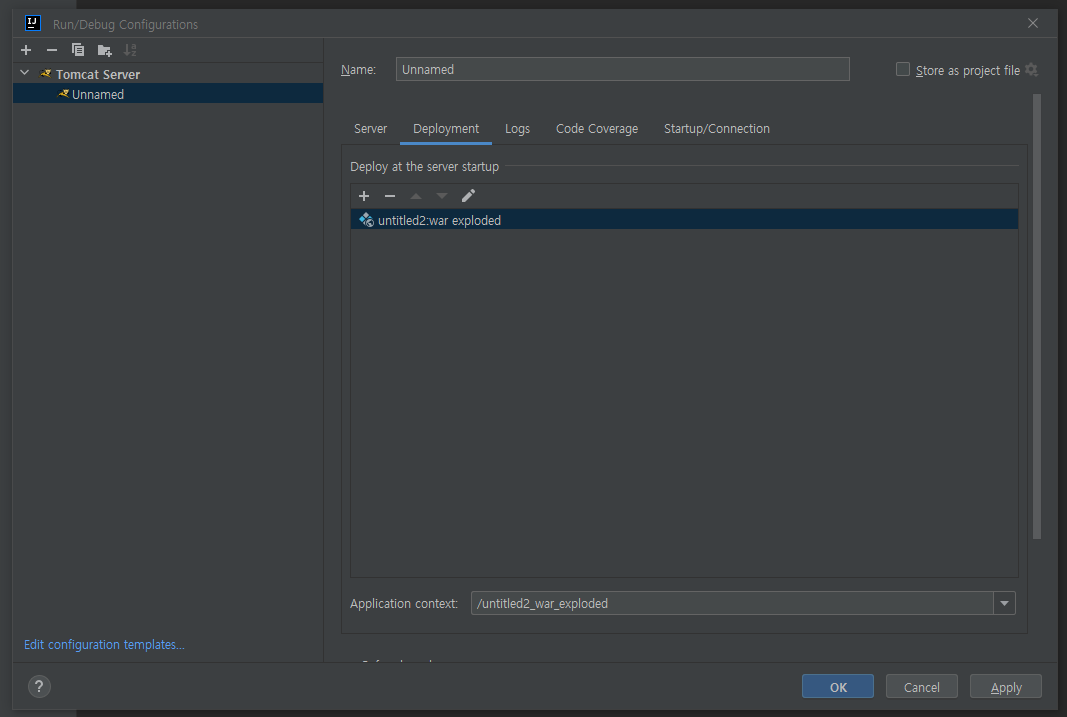Open the Startup/Connection tab
Image resolution: width=1067 pixels, height=717 pixels.
(717, 129)
